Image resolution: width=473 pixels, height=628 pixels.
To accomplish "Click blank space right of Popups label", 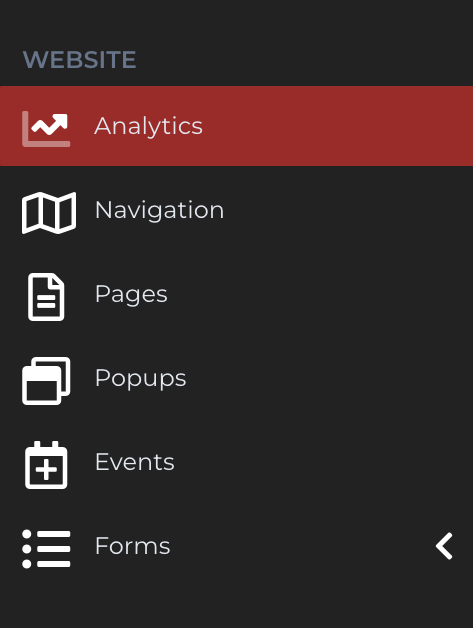I will (328, 378).
